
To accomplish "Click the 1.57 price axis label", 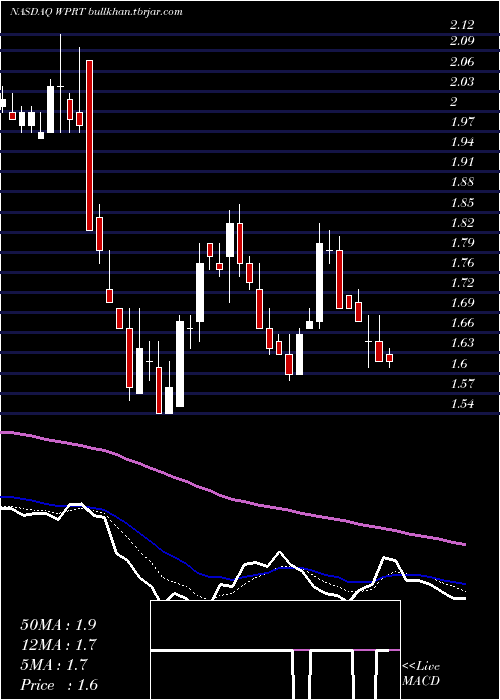I will 462,383.
